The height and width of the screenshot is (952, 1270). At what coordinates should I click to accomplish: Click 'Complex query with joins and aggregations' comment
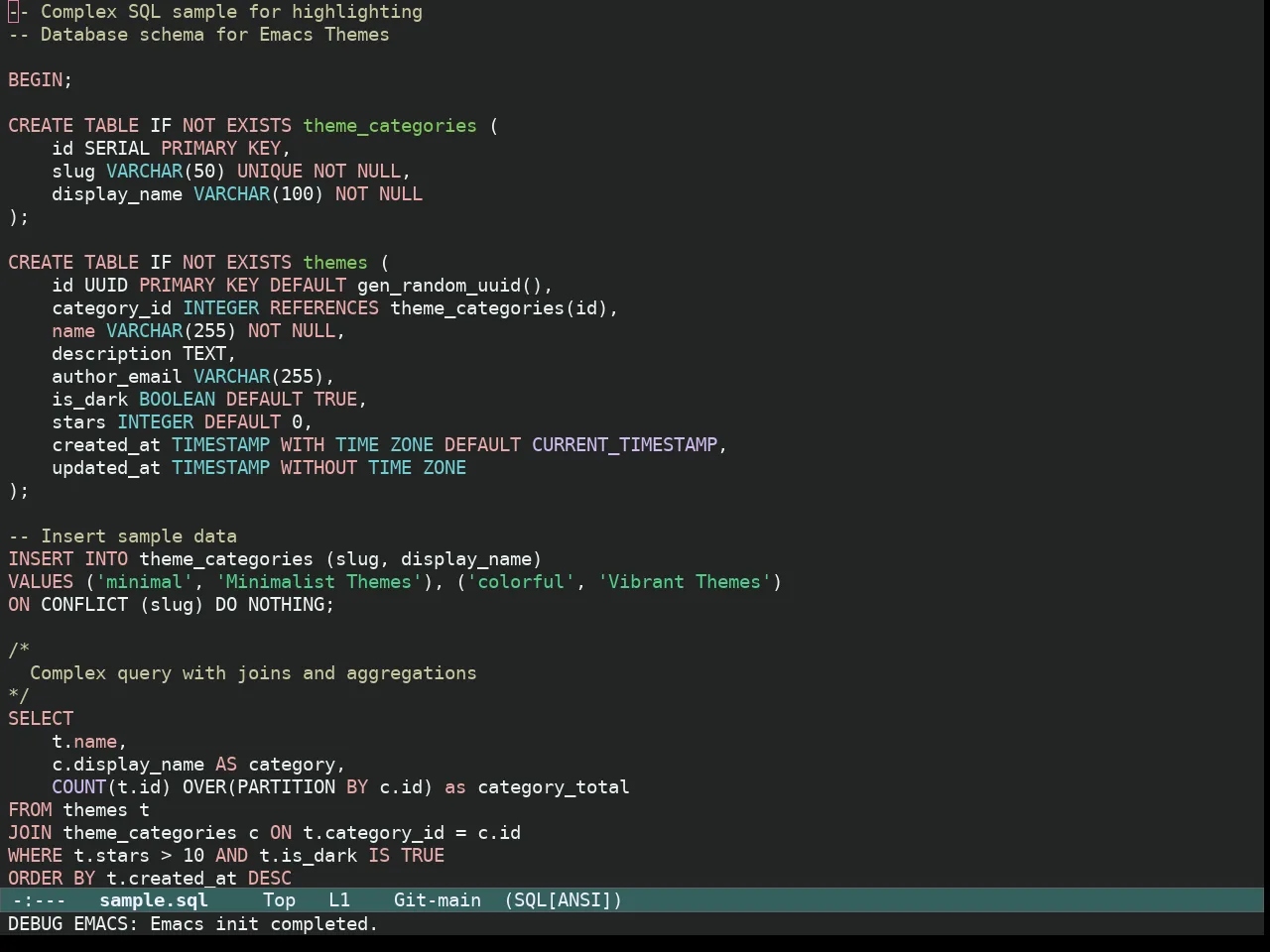(x=253, y=673)
